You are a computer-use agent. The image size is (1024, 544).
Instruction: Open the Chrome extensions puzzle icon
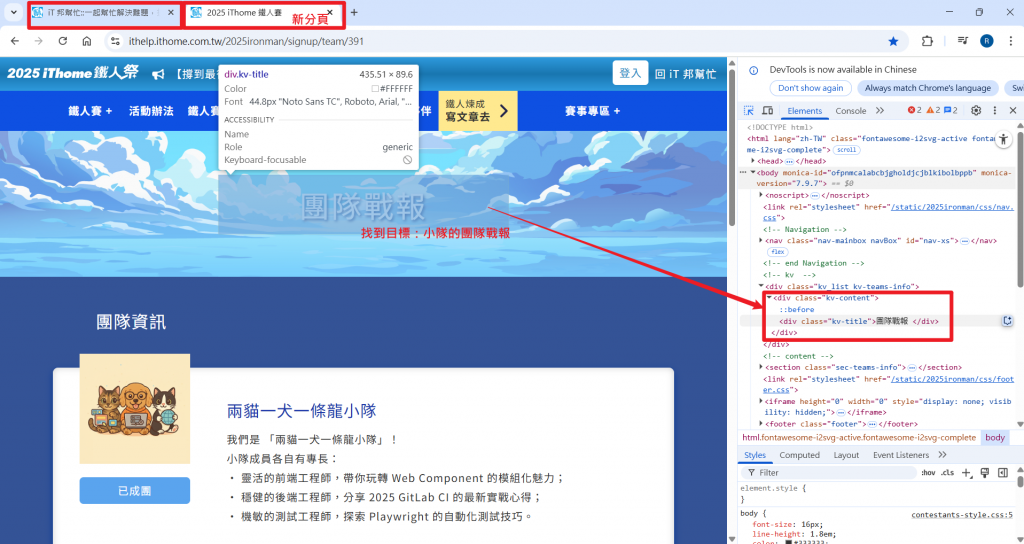(927, 41)
